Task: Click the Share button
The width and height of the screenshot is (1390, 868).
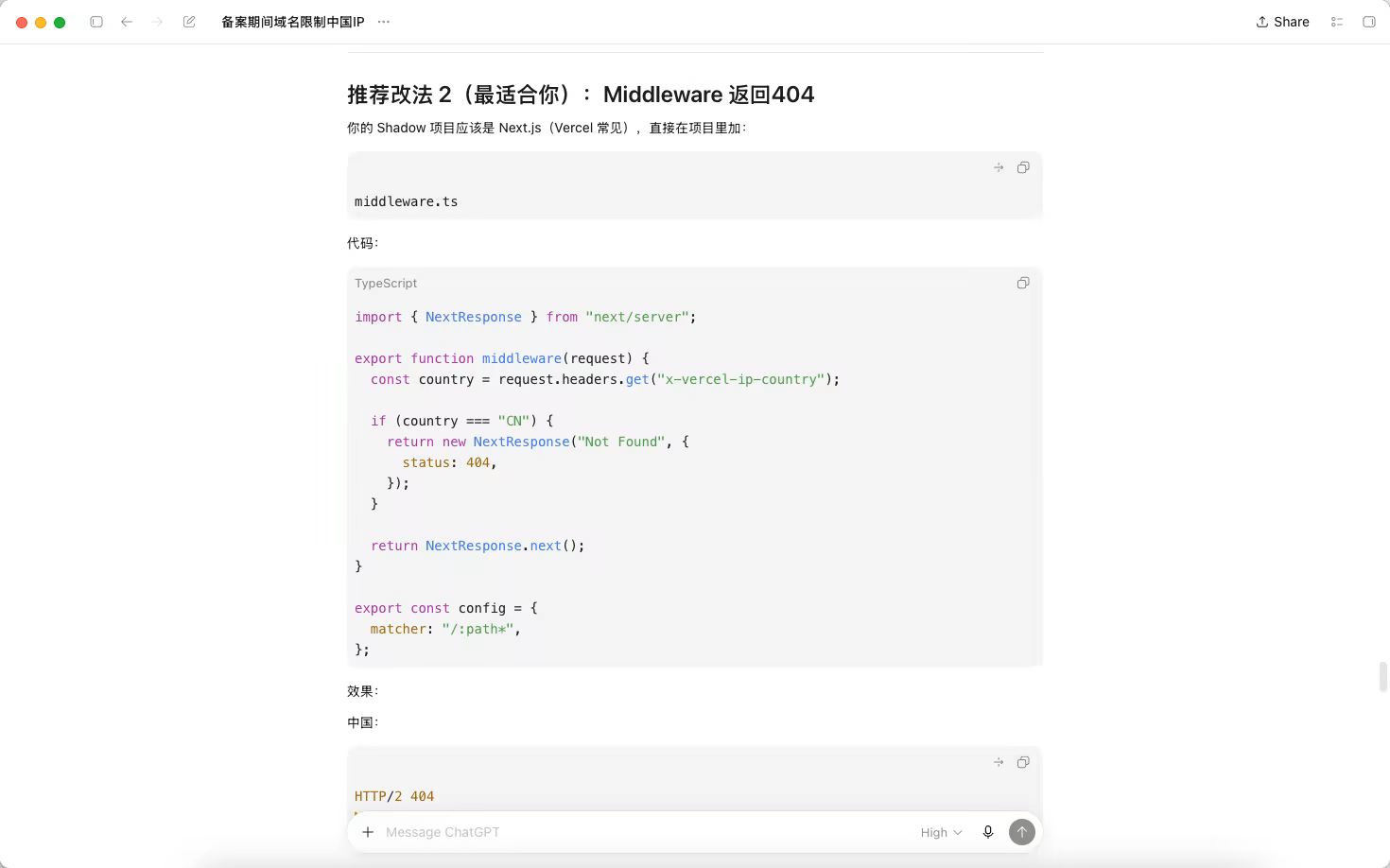Action: 1282,22
